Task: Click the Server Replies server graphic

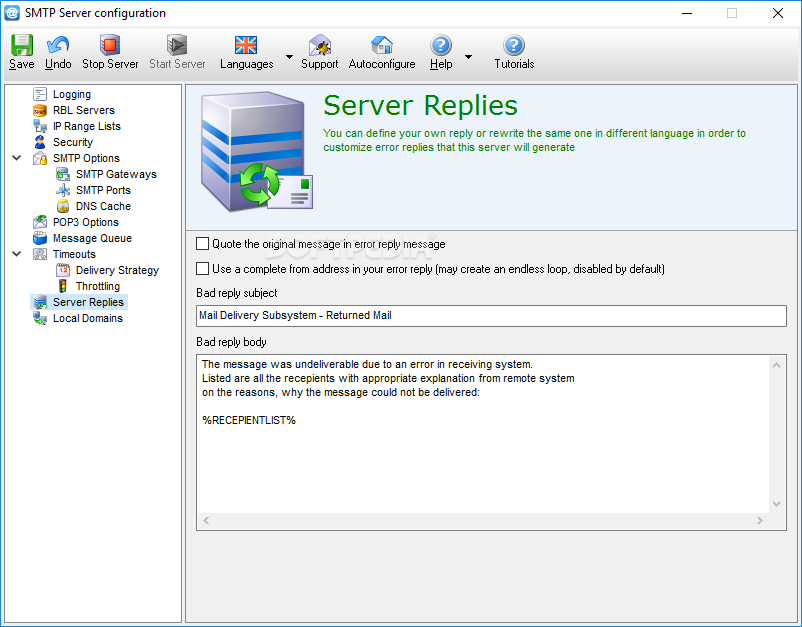Action: click(x=257, y=151)
